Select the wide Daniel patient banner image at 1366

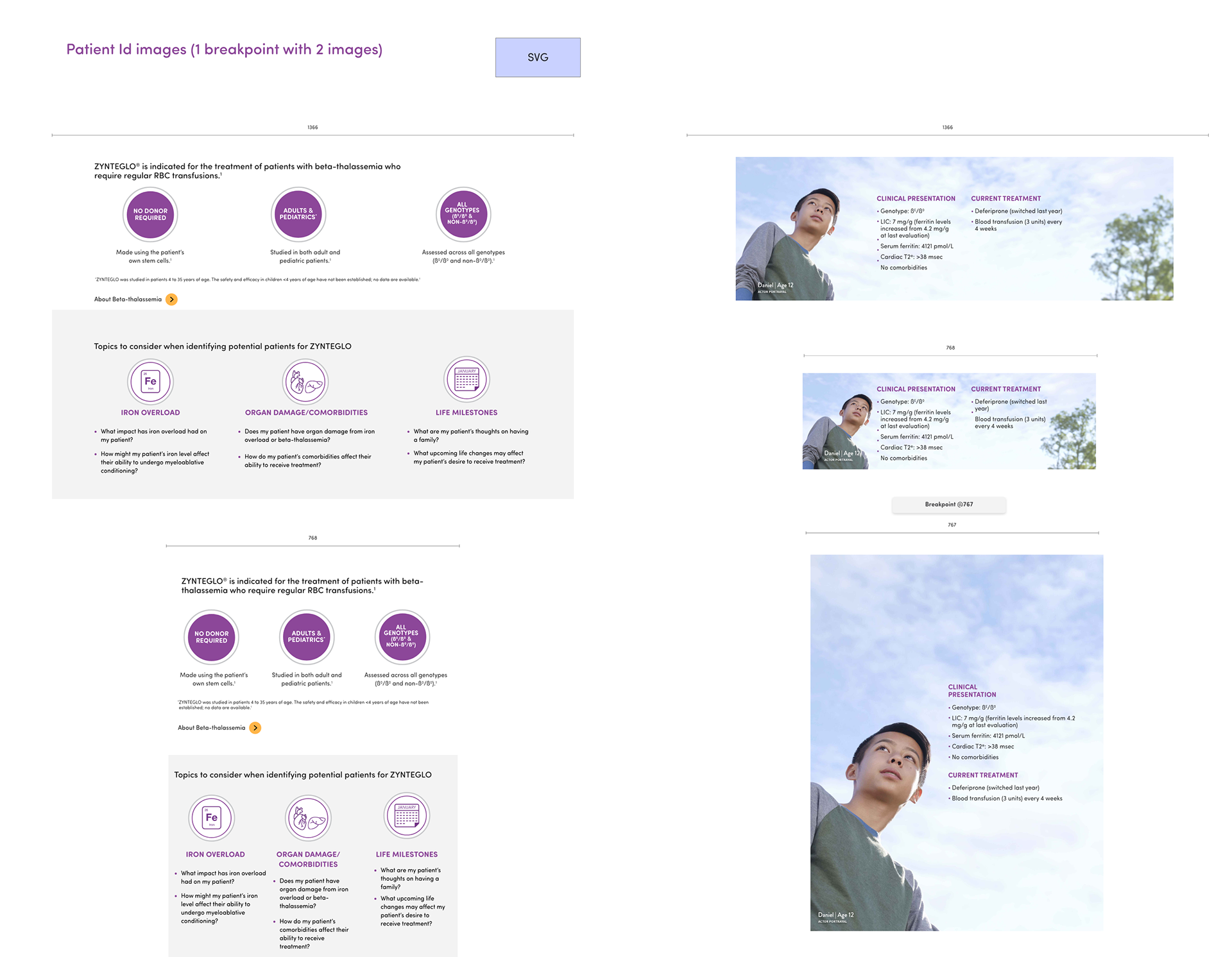pyautogui.click(x=954, y=228)
